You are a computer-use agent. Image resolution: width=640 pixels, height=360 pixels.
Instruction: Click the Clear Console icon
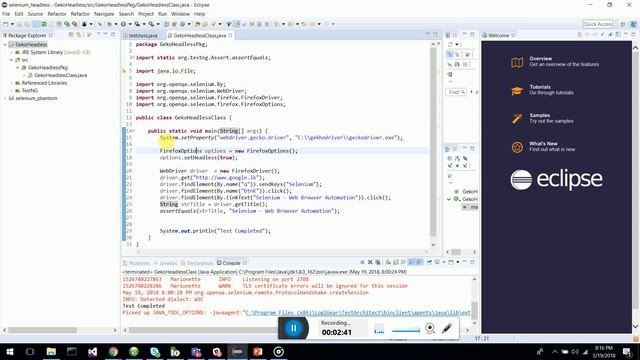388,262
